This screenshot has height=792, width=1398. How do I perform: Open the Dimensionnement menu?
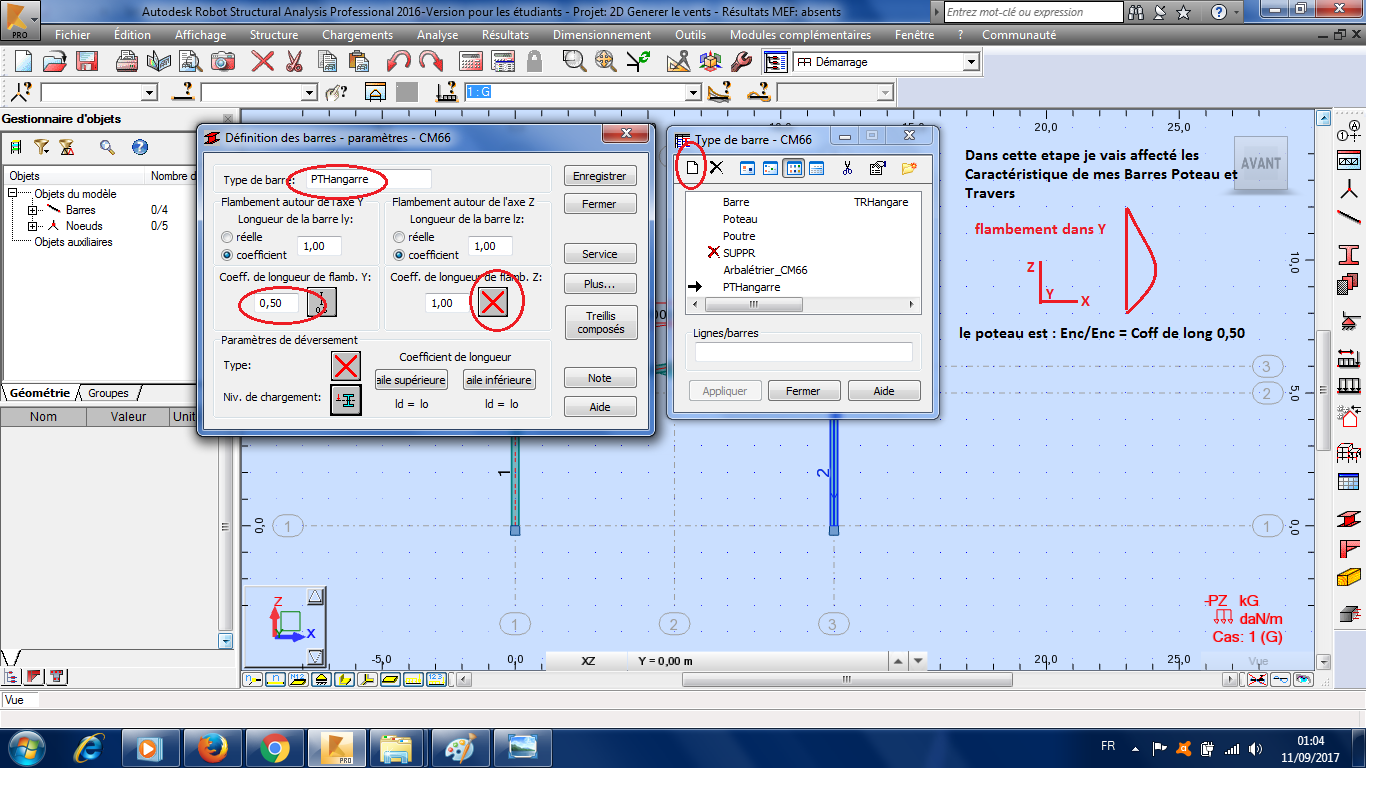tap(601, 34)
